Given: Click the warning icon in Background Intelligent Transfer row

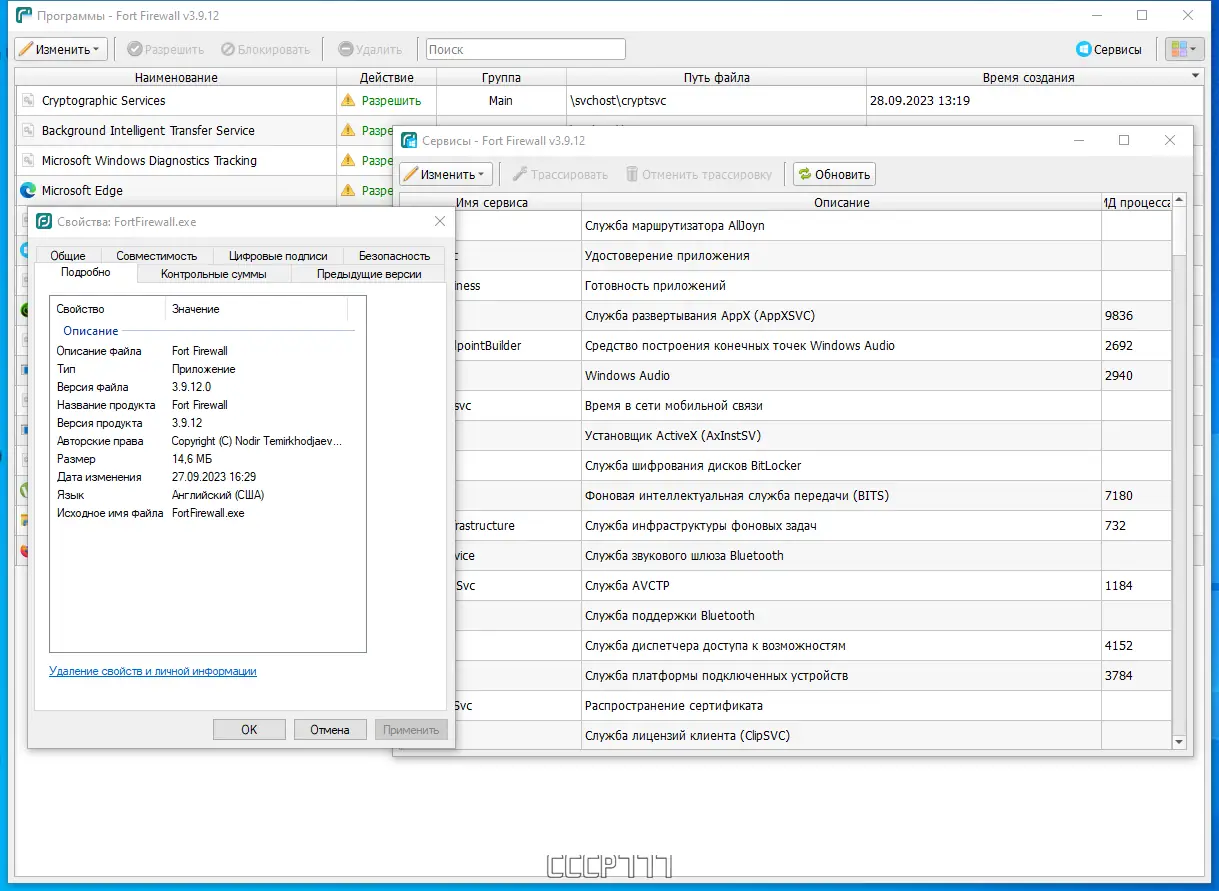Looking at the screenshot, I should (348, 130).
